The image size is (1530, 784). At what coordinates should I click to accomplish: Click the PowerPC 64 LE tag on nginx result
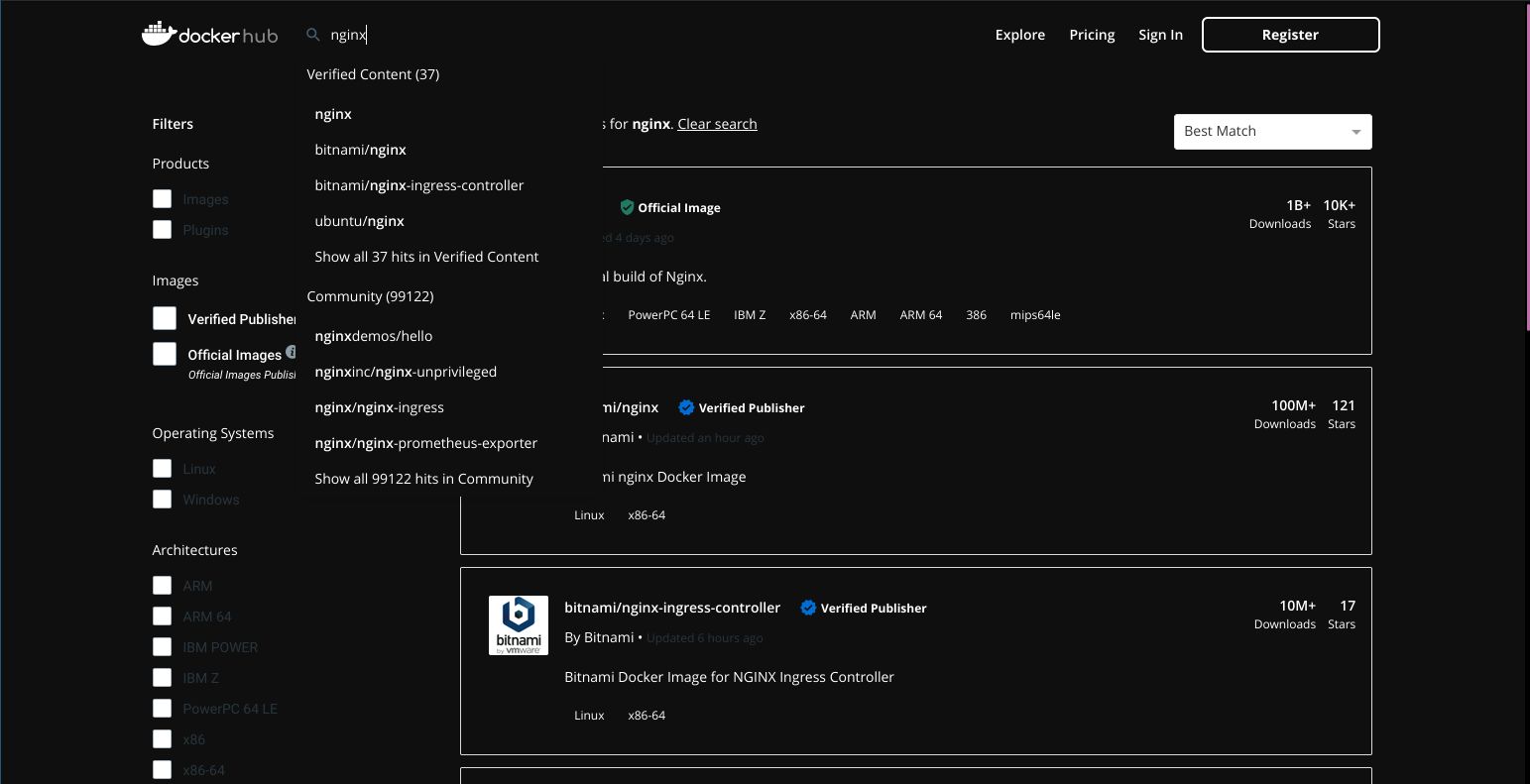(x=669, y=315)
